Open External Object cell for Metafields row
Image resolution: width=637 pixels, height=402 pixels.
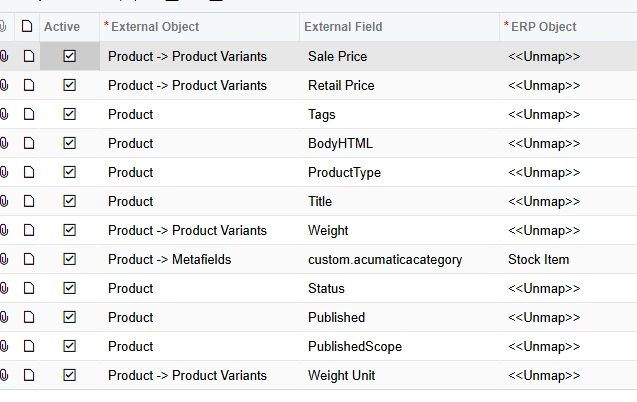coord(170,260)
